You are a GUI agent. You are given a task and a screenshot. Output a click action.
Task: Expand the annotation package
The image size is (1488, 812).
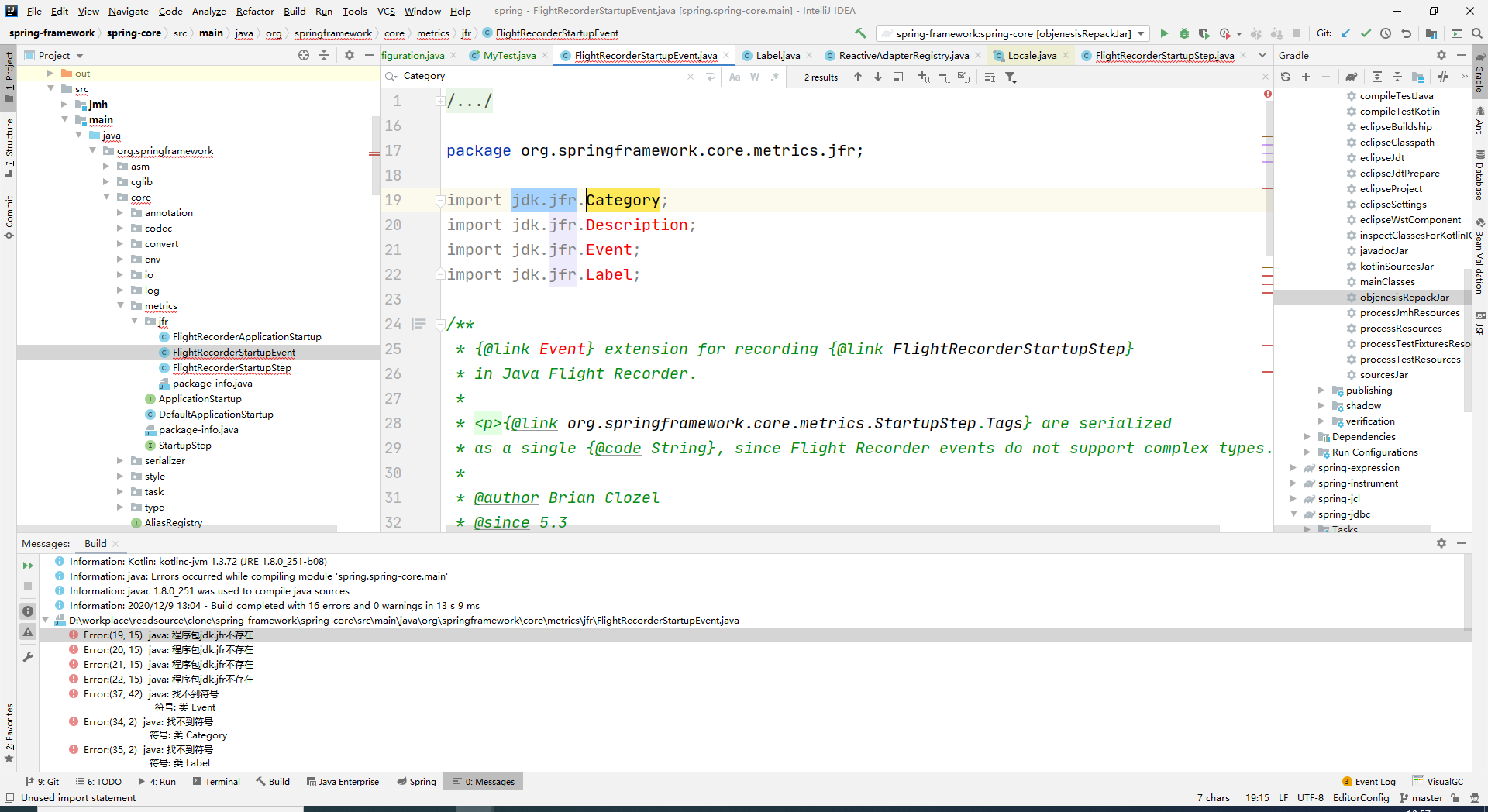coord(120,213)
